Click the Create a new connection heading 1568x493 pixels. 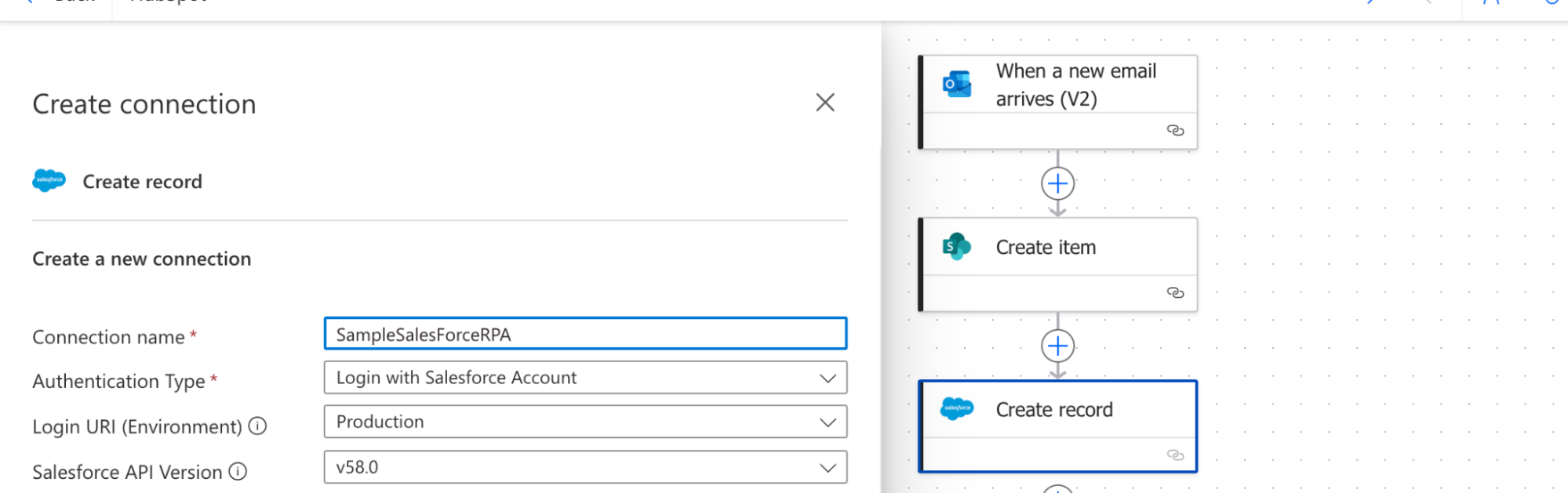pos(142,259)
